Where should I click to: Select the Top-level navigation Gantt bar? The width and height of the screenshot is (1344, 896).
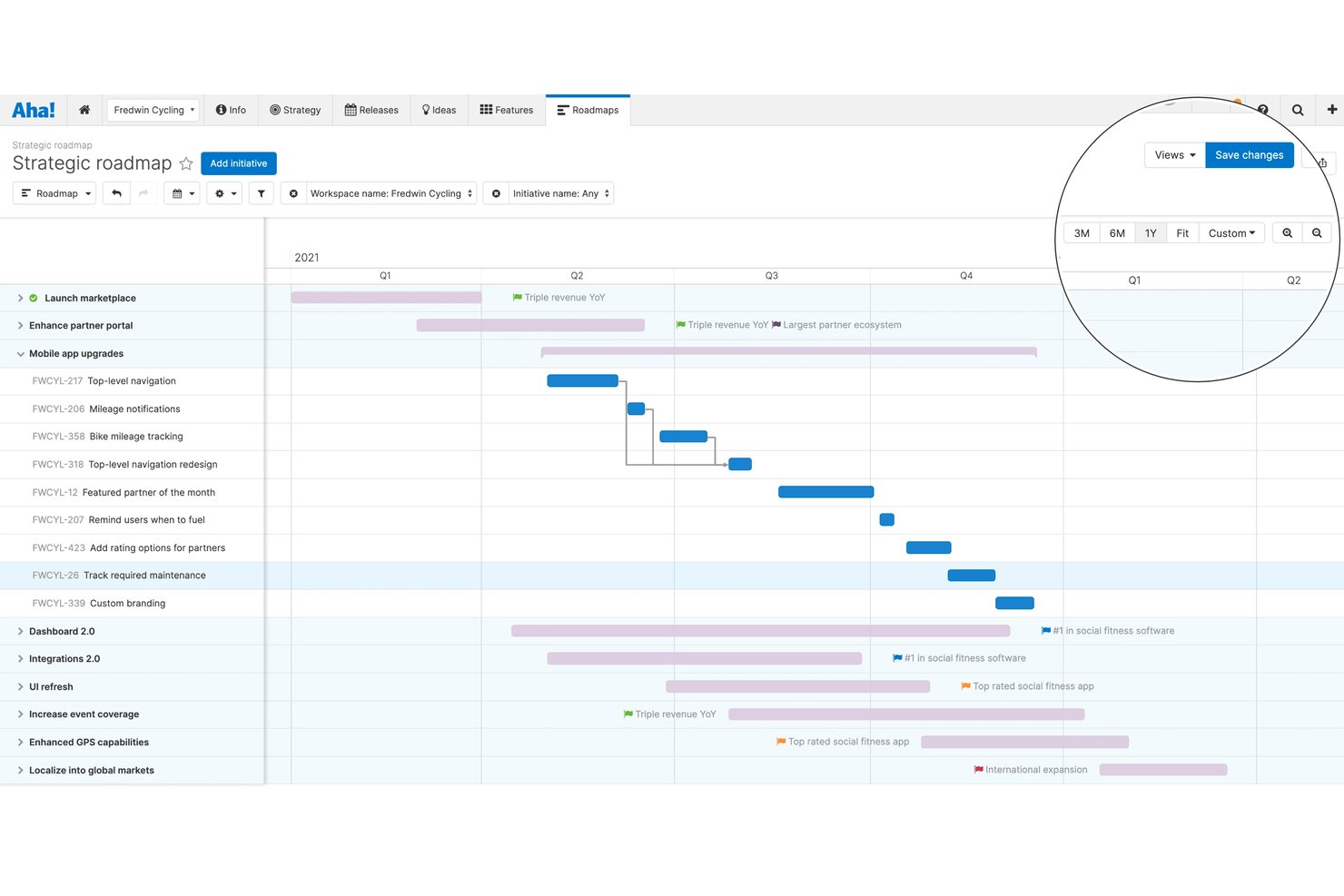583,380
